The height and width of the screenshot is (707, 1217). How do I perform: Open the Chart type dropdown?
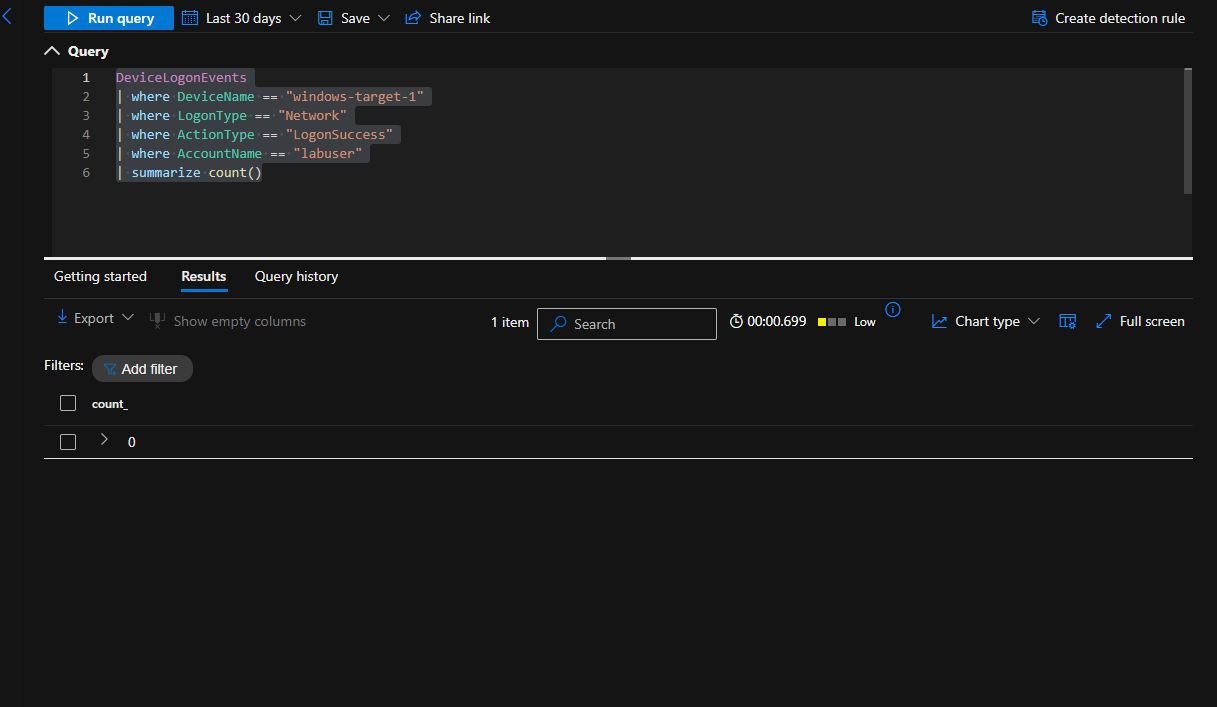[x=986, y=321]
